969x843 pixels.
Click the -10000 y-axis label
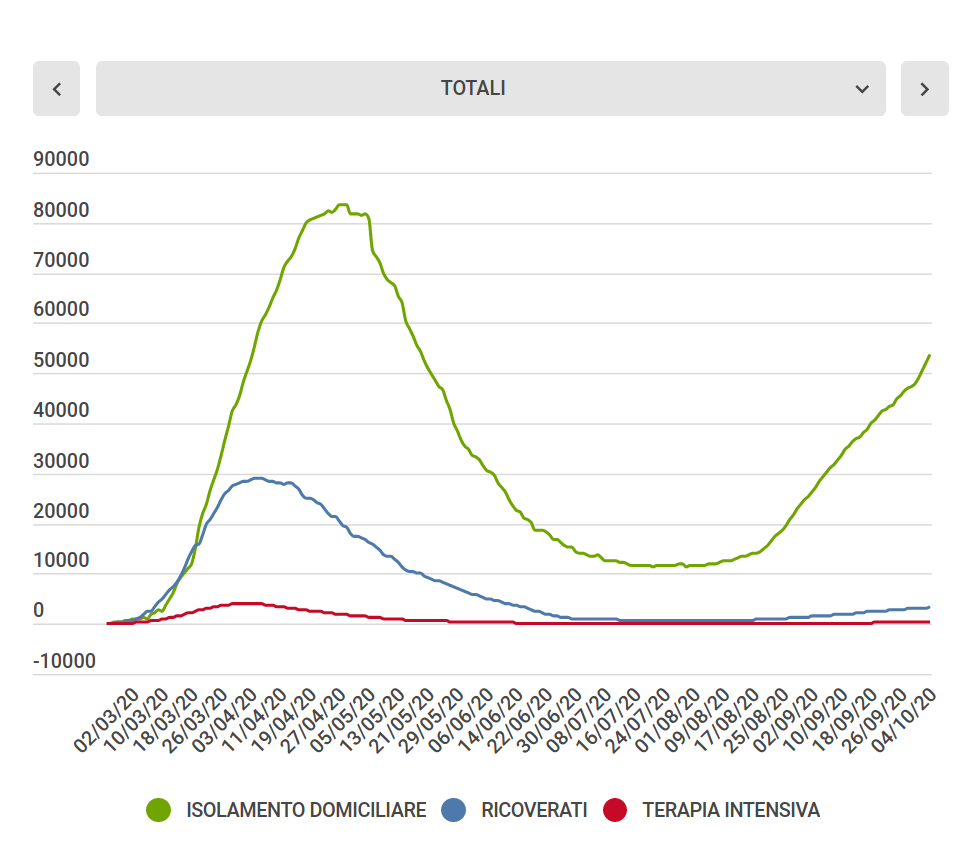(64, 661)
